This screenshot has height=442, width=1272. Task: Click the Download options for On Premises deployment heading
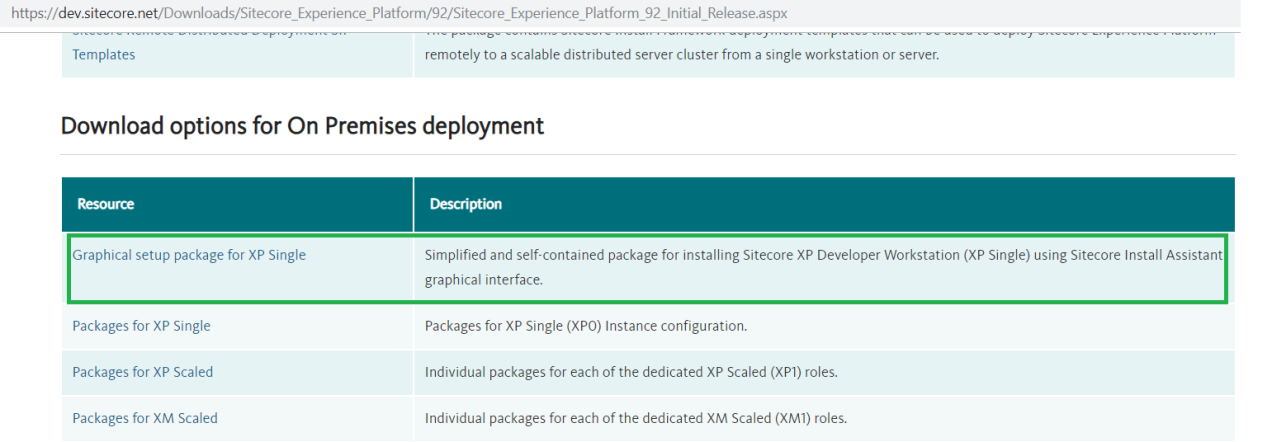point(302,126)
